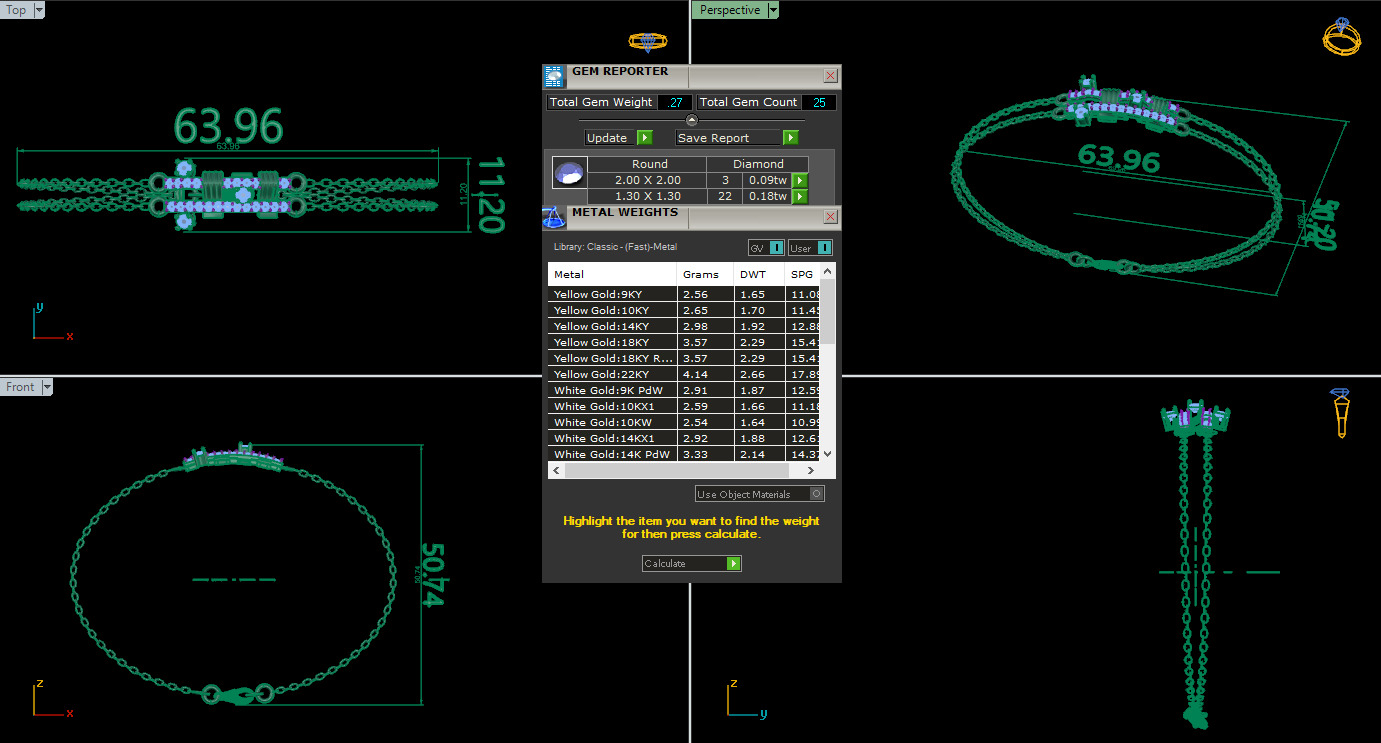This screenshot has width=1381, height=743.
Task: Select the White Gold:10KW row
Action: pos(684,422)
